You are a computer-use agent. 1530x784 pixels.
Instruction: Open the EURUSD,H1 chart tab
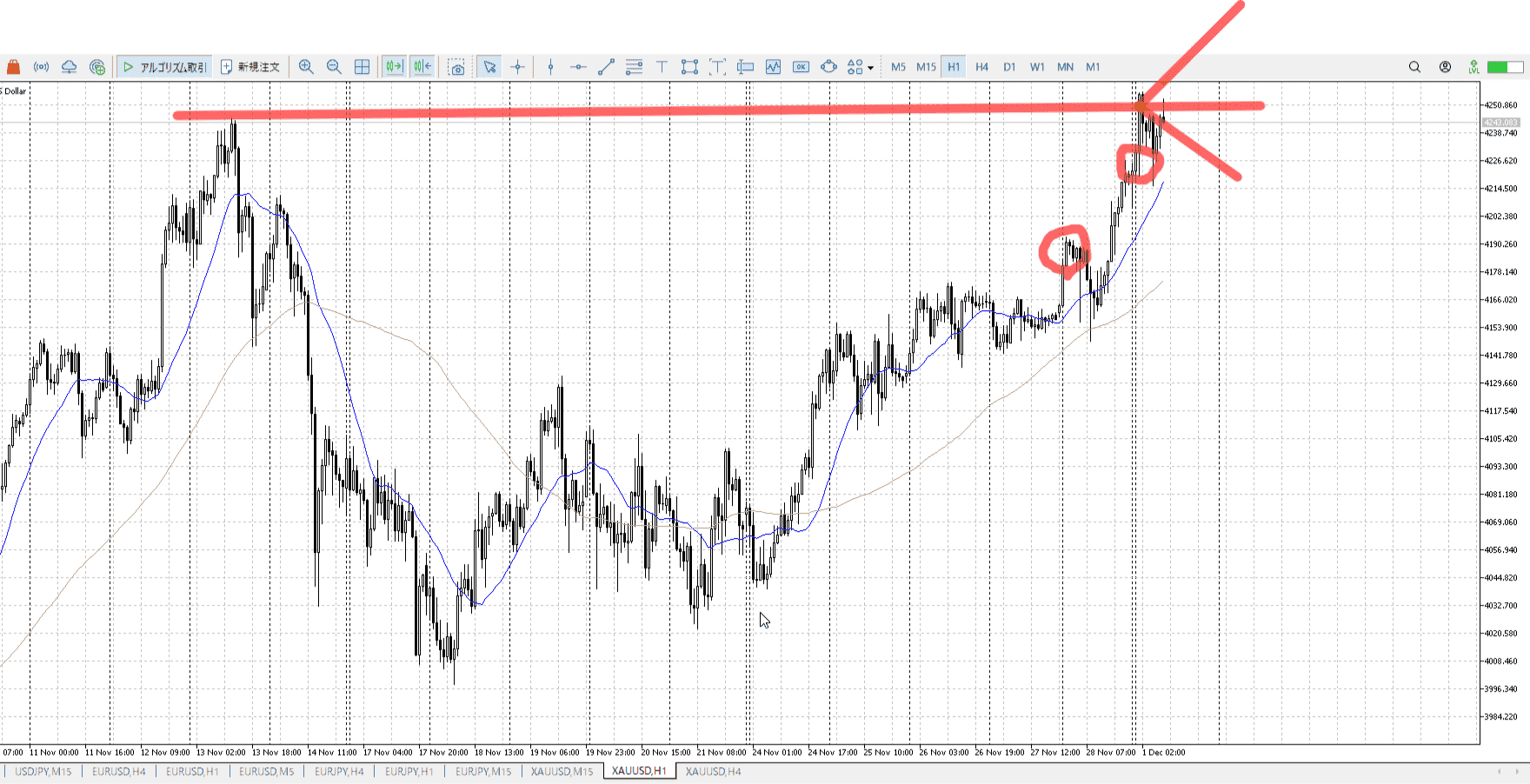[x=192, y=771]
